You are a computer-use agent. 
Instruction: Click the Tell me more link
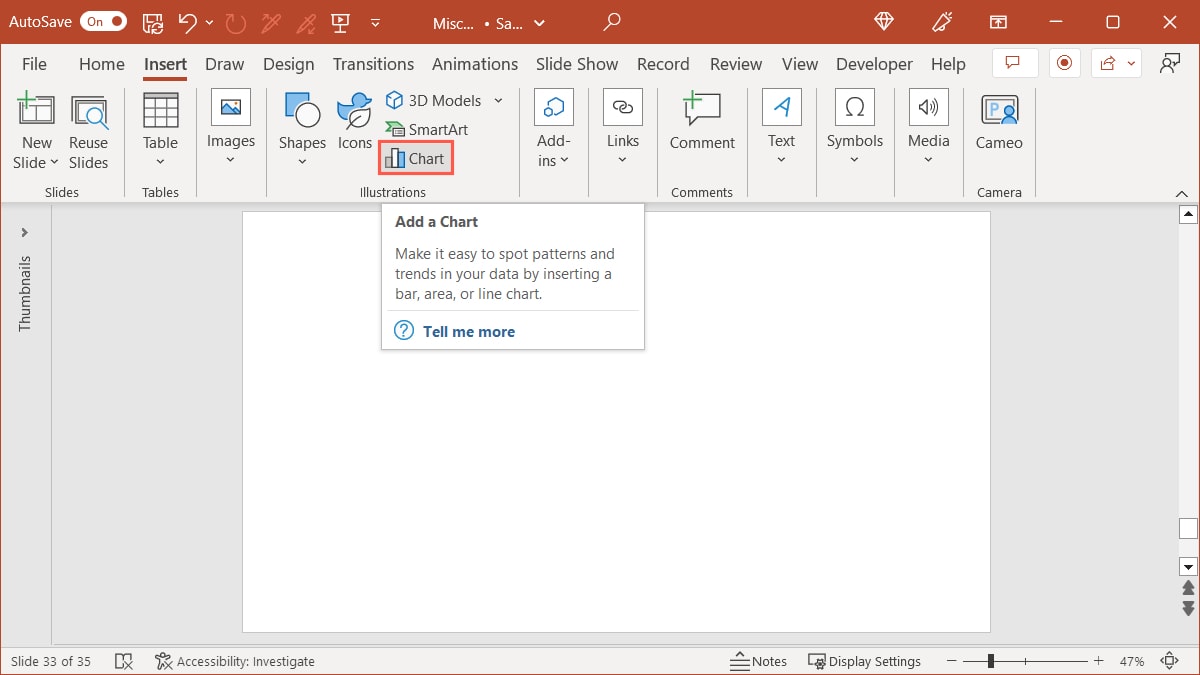click(x=469, y=331)
